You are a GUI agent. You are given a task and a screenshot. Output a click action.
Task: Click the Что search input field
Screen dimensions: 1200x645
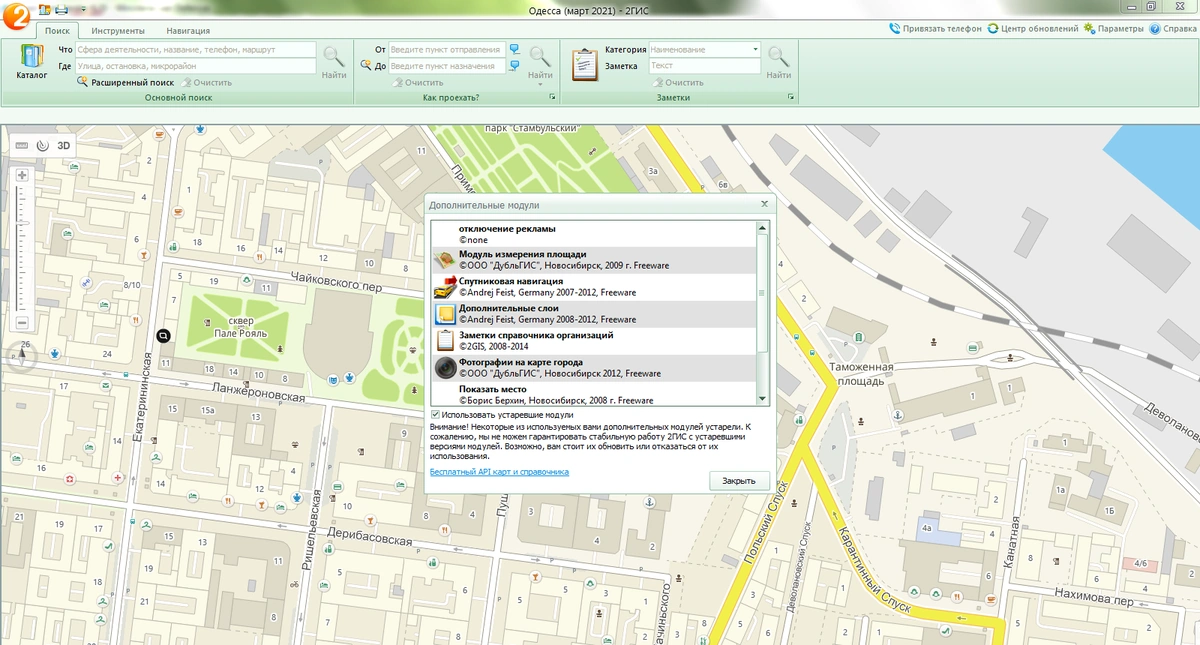point(195,49)
